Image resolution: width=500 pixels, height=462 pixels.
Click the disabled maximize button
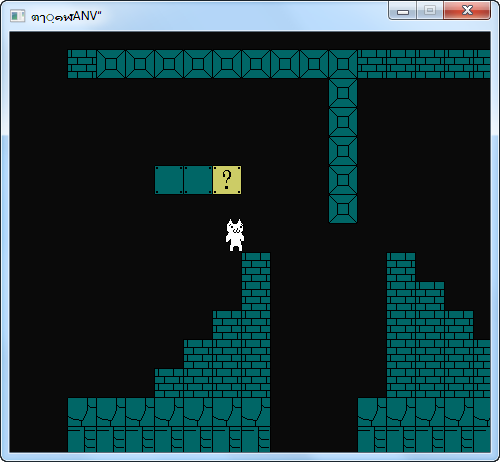[430, 11]
